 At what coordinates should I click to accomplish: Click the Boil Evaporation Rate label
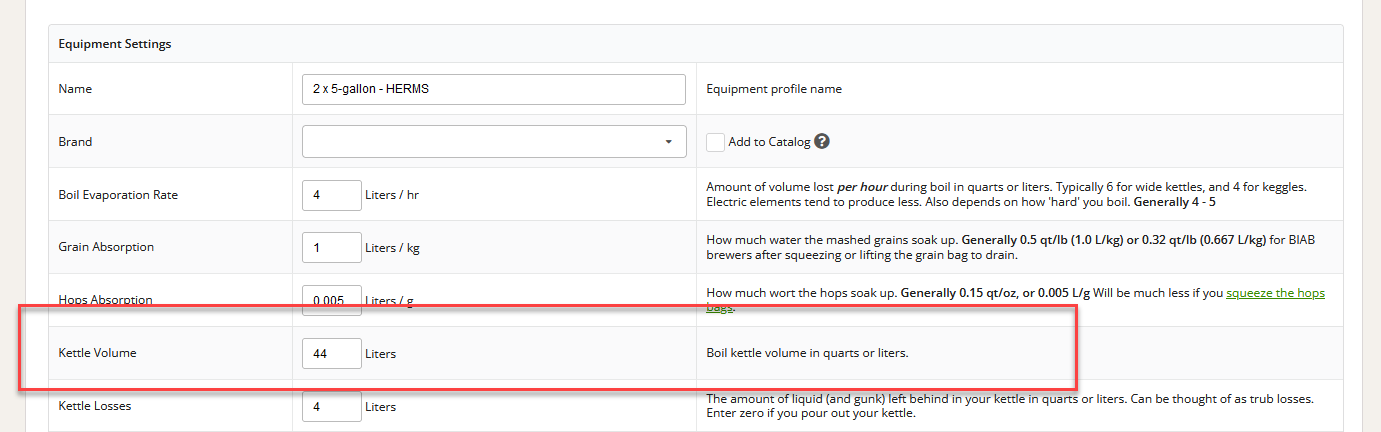[x=118, y=195]
